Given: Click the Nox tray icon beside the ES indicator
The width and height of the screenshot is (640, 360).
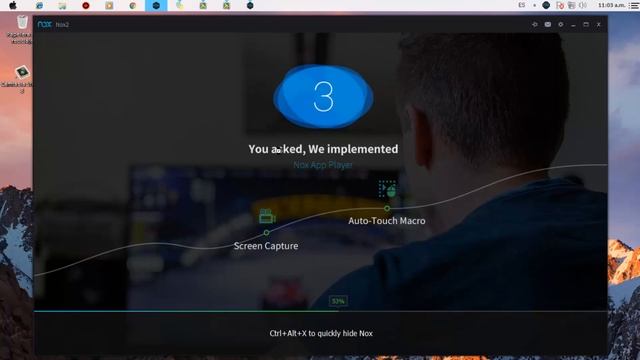Looking at the screenshot, I should 546,5.
